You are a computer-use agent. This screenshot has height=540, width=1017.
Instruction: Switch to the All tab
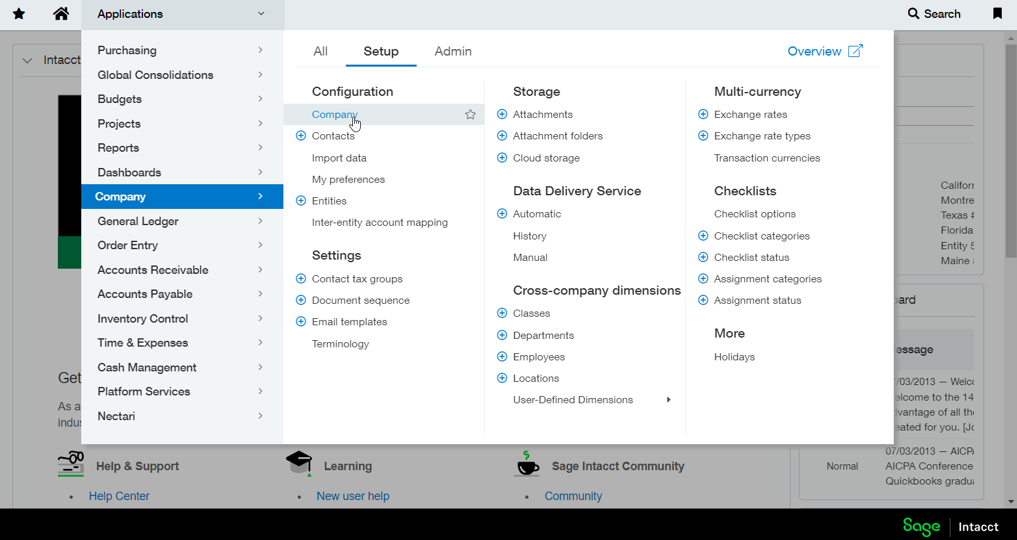pyautogui.click(x=320, y=51)
